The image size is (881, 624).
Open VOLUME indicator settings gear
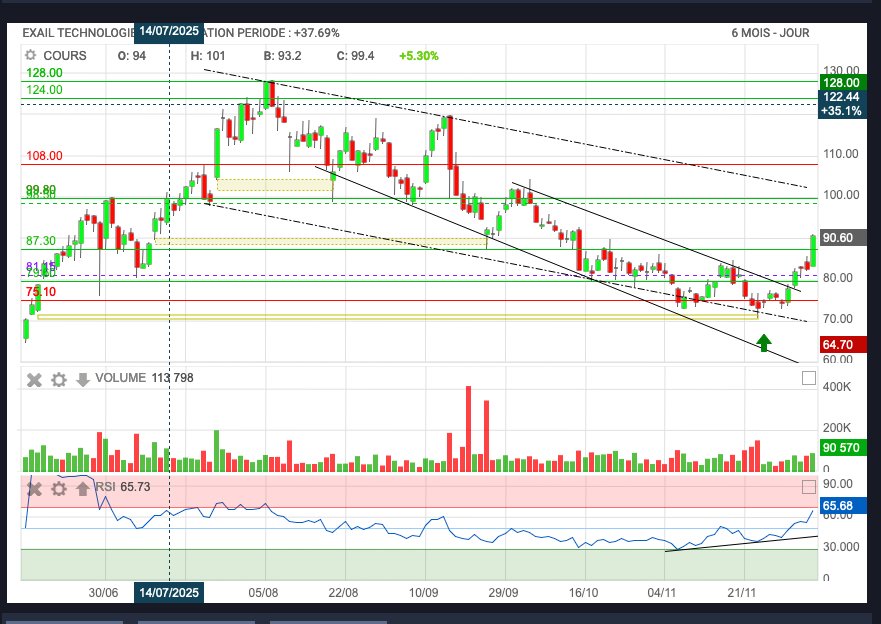(x=59, y=379)
